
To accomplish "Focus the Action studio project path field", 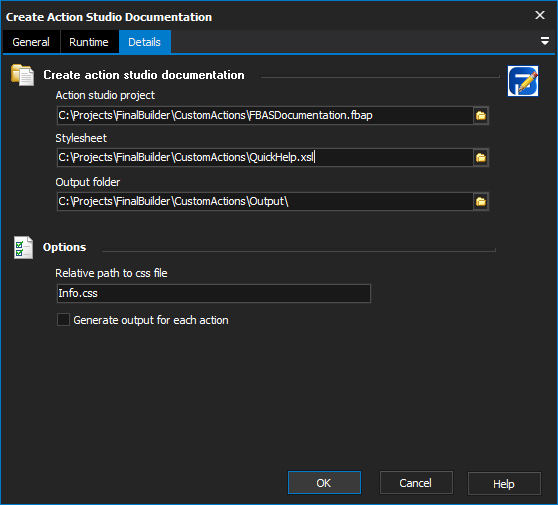I will click(x=265, y=116).
